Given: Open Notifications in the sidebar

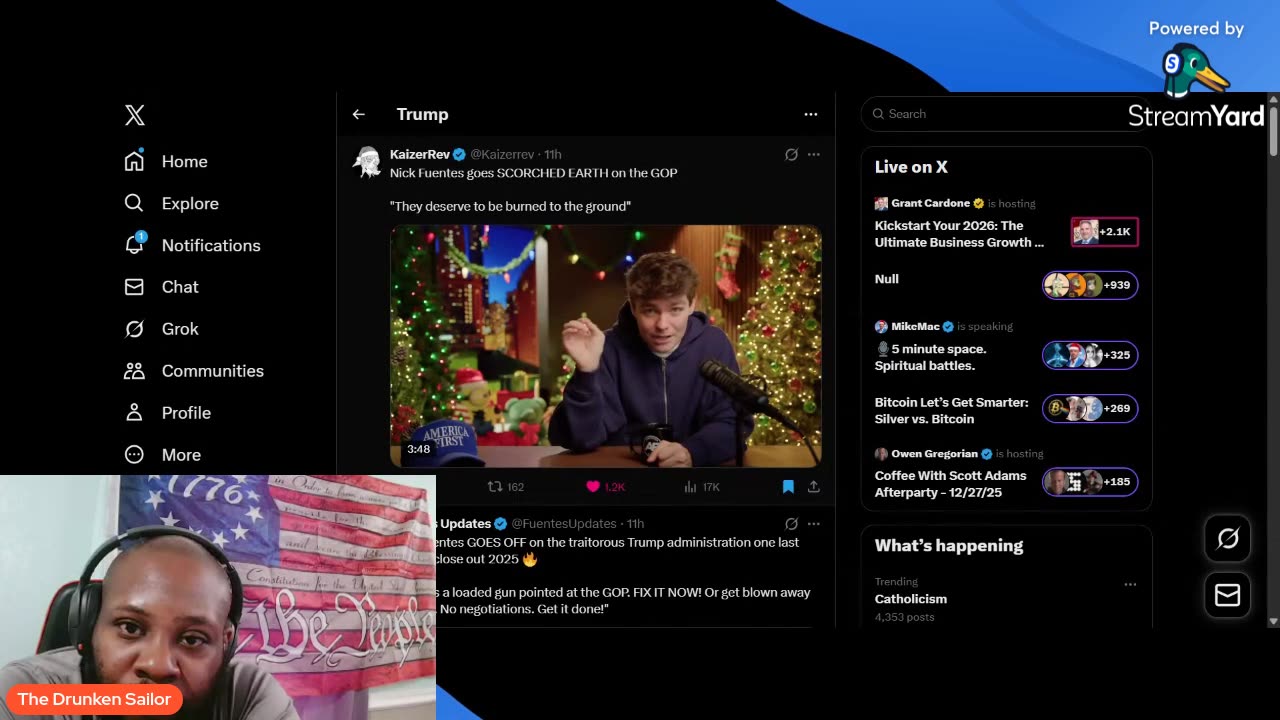Looking at the screenshot, I should point(192,245).
